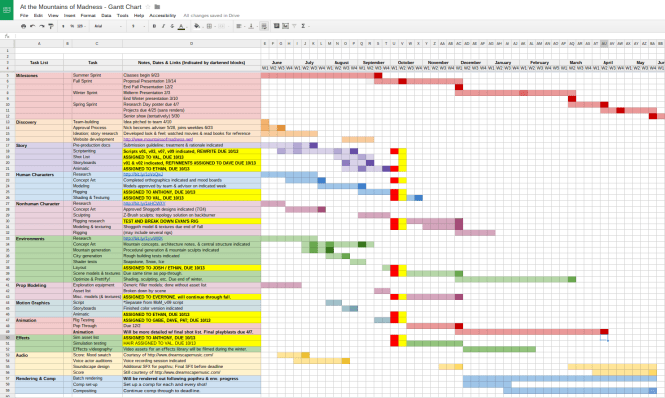The height and width of the screenshot is (398, 665).
Task: Click the Undo toolbar icon
Action: point(33,26)
